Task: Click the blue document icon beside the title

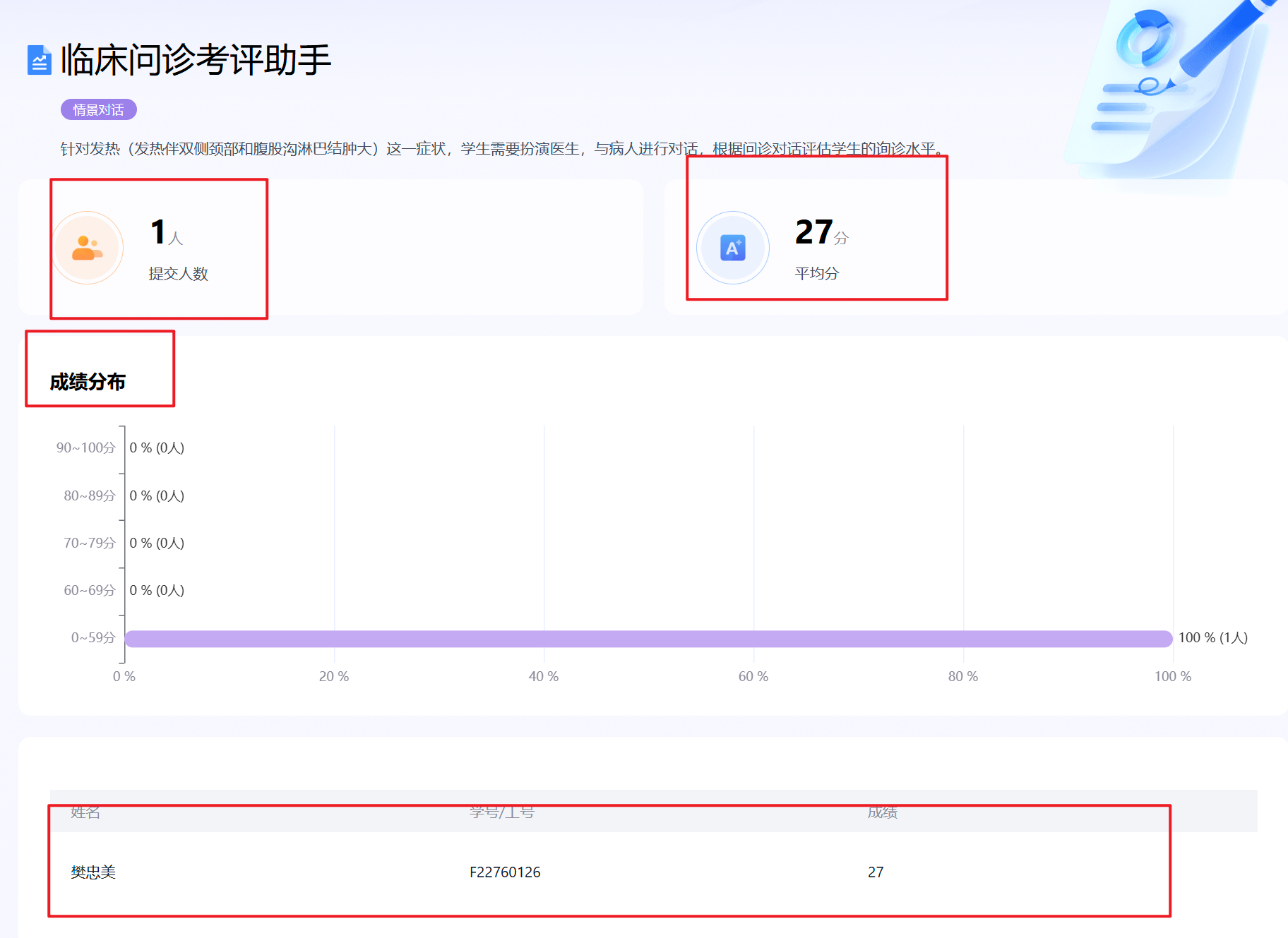Action: click(39, 60)
